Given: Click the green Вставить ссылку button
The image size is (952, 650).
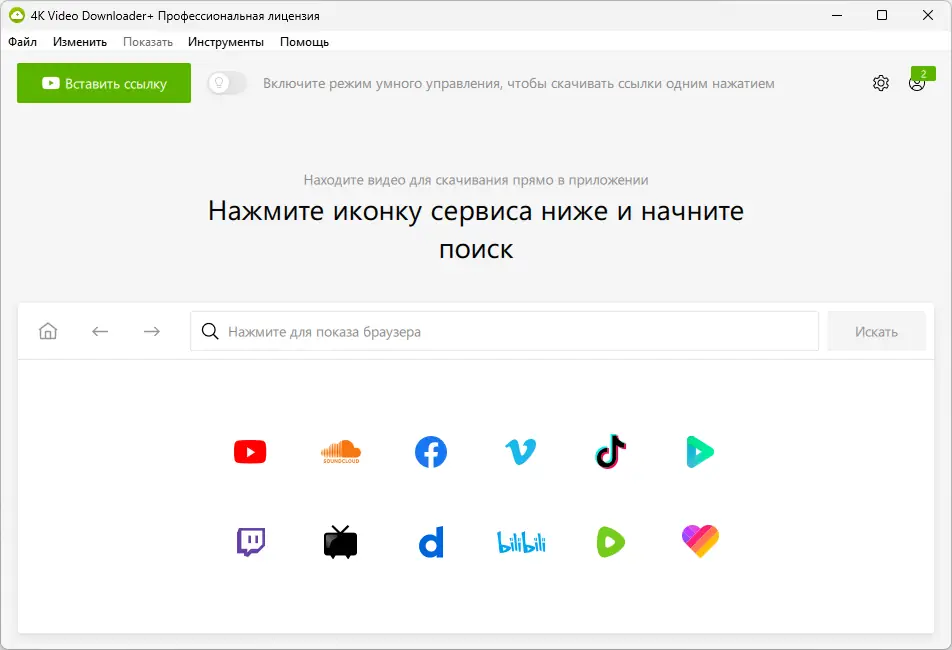Looking at the screenshot, I should point(103,83).
